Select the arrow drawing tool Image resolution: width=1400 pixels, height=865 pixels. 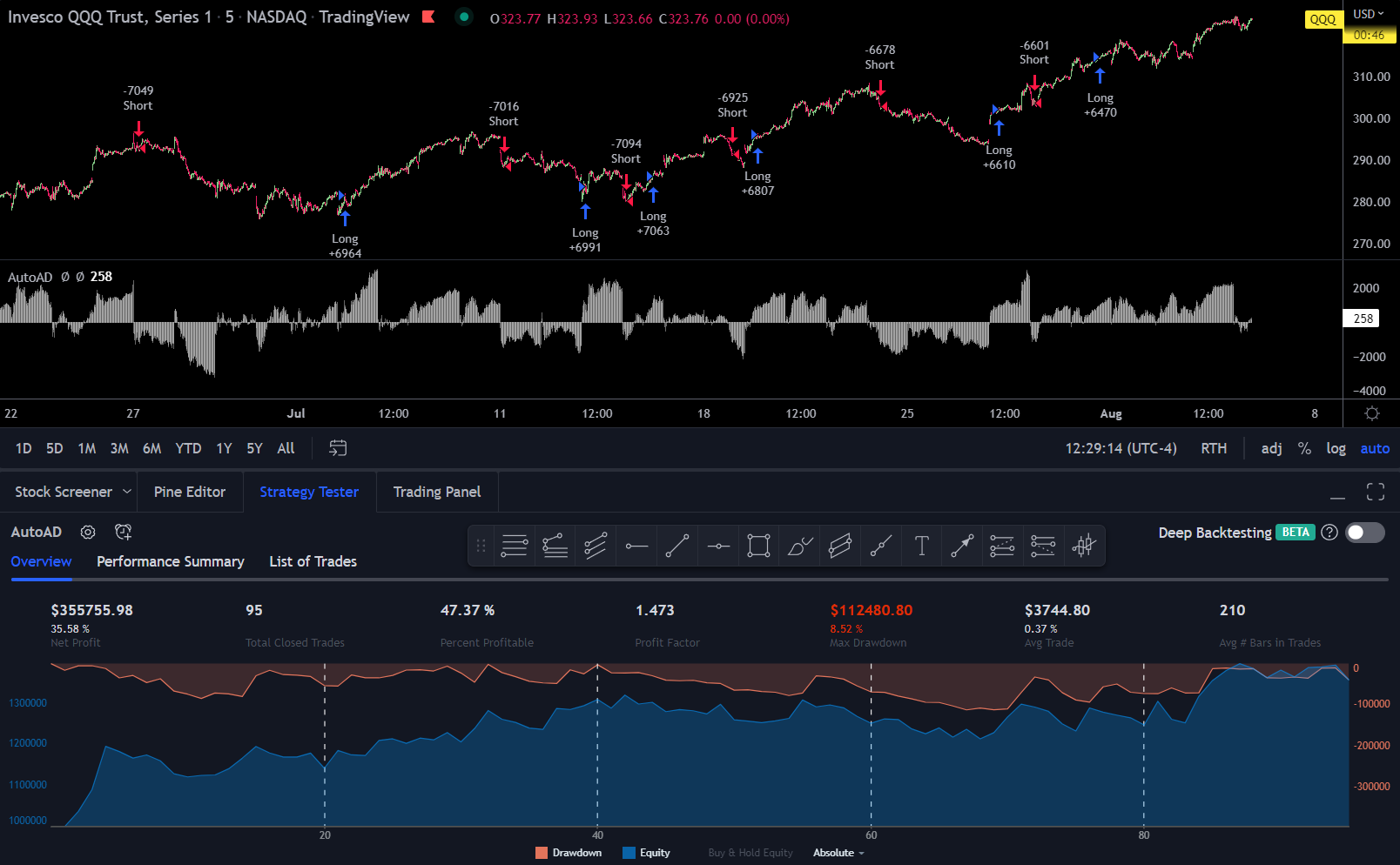pyautogui.click(x=962, y=546)
